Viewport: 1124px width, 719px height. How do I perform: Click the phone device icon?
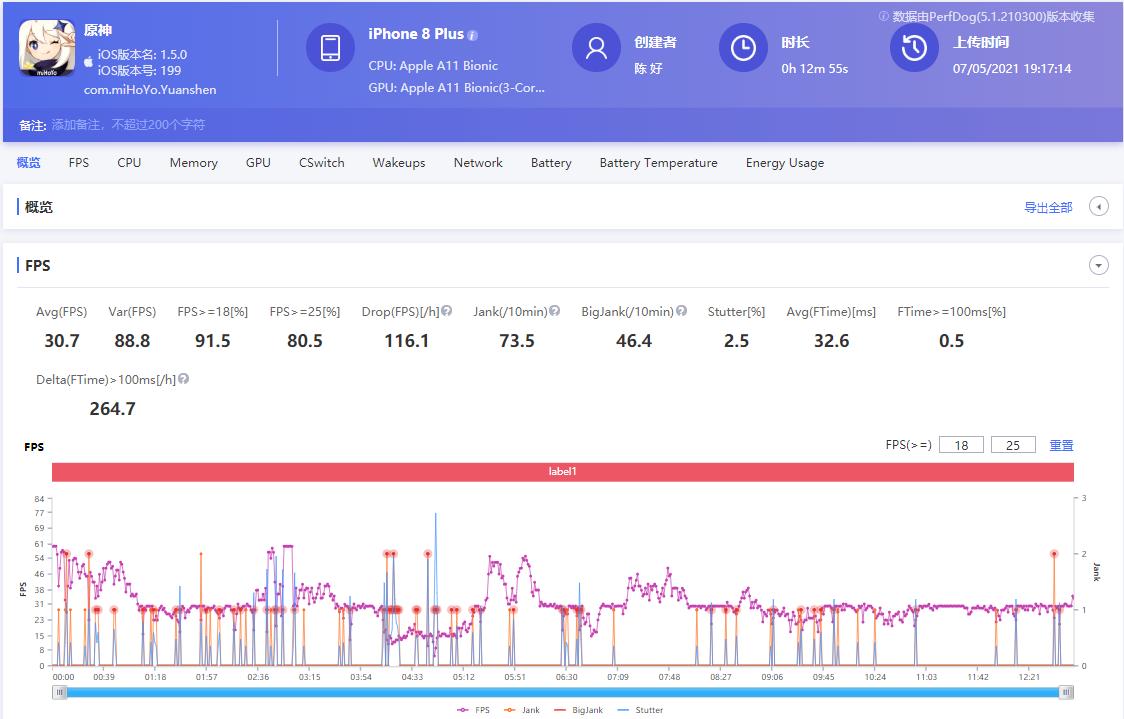click(x=330, y=48)
